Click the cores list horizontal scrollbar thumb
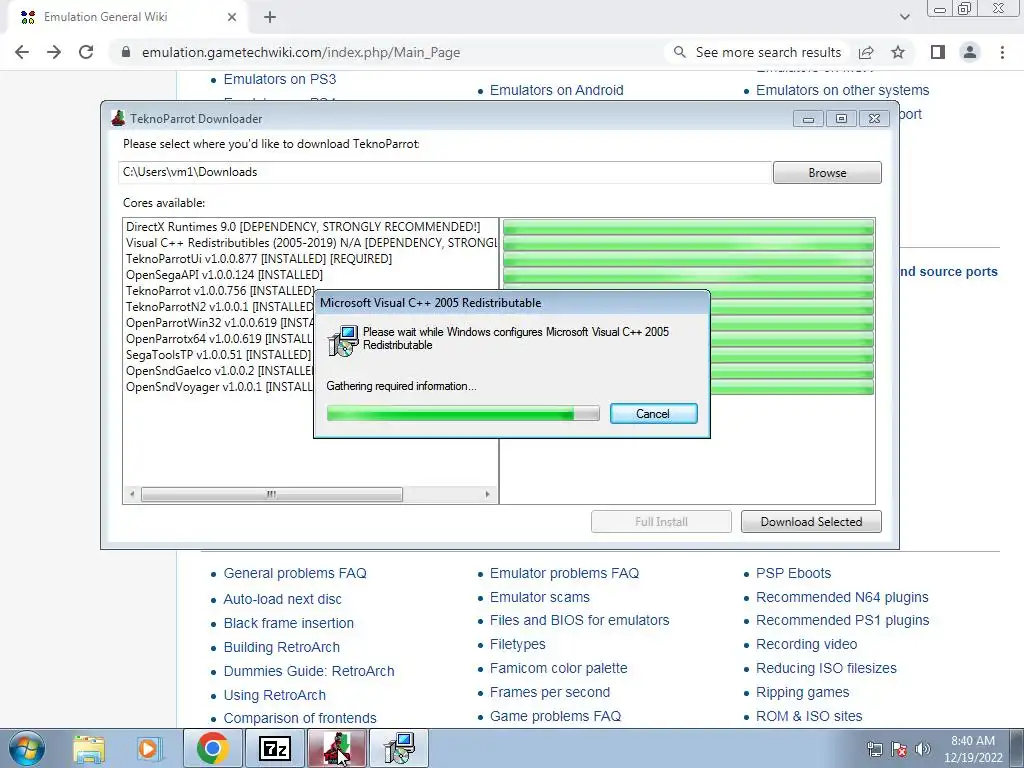This screenshot has height=768, width=1024. pyautogui.click(x=272, y=494)
